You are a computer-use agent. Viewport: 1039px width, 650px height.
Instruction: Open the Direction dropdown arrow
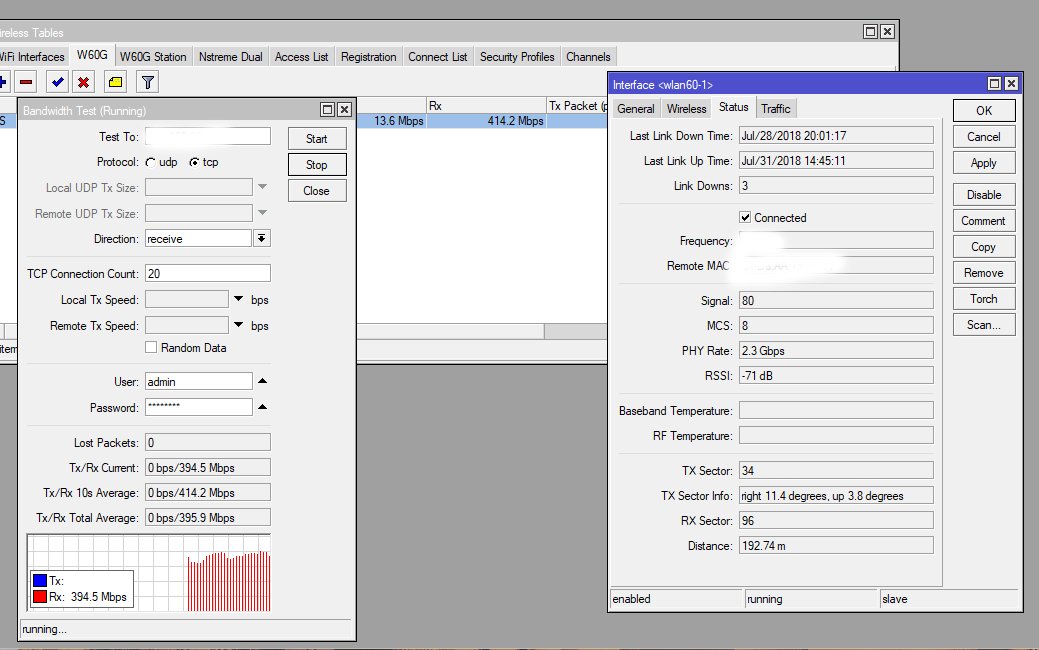point(262,239)
